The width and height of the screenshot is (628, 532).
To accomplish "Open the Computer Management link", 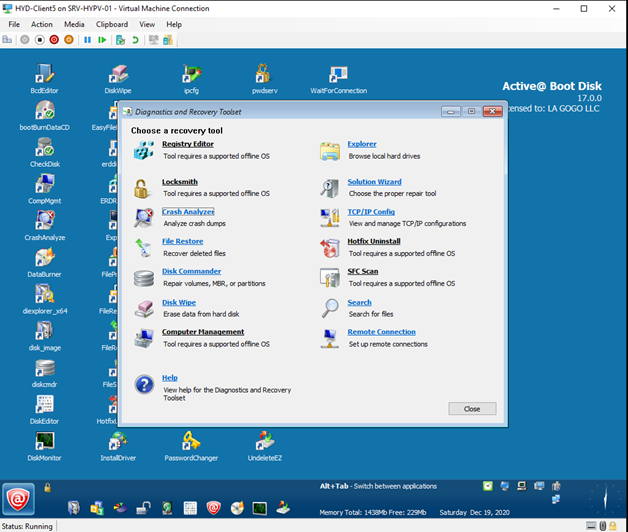I will click(203, 332).
